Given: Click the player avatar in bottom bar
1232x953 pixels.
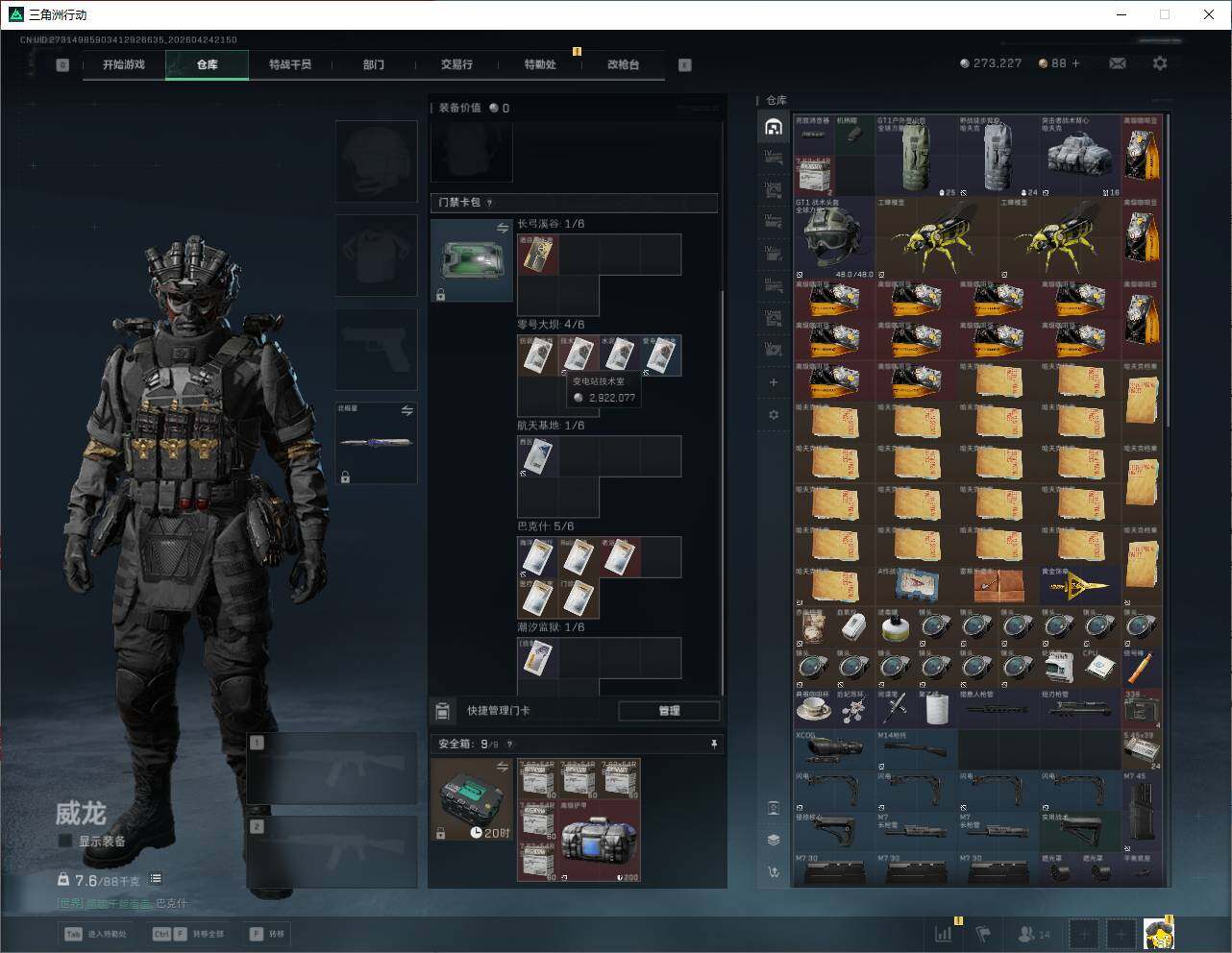Looking at the screenshot, I should 1159,933.
